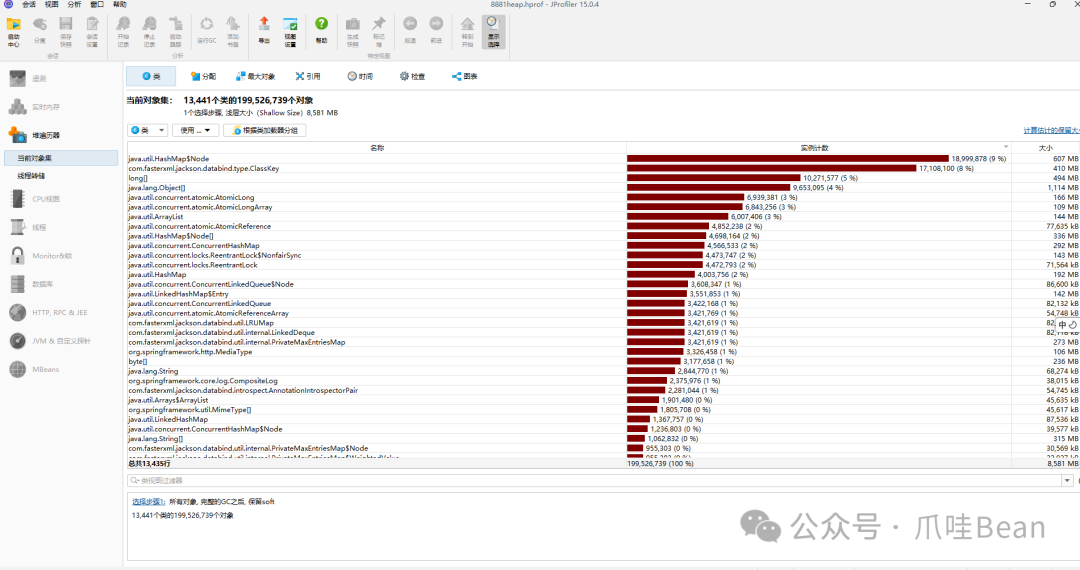Open the 会话 menu in menu bar
1080x570 pixels.
[29, 4]
